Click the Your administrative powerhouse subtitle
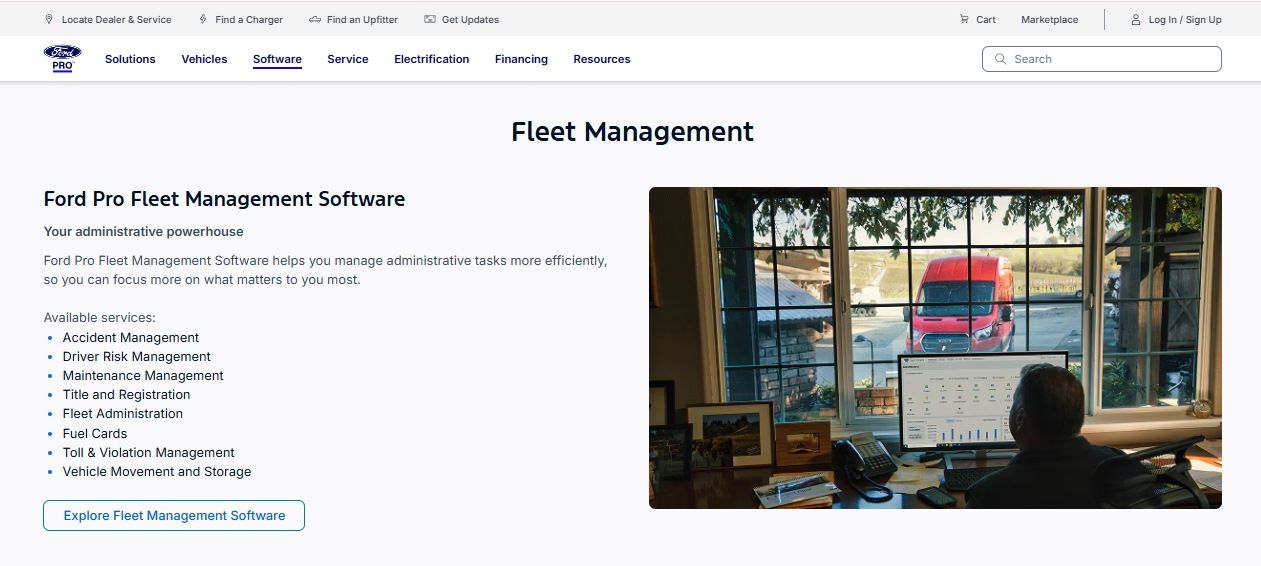1261x566 pixels. pyautogui.click(x=144, y=231)
